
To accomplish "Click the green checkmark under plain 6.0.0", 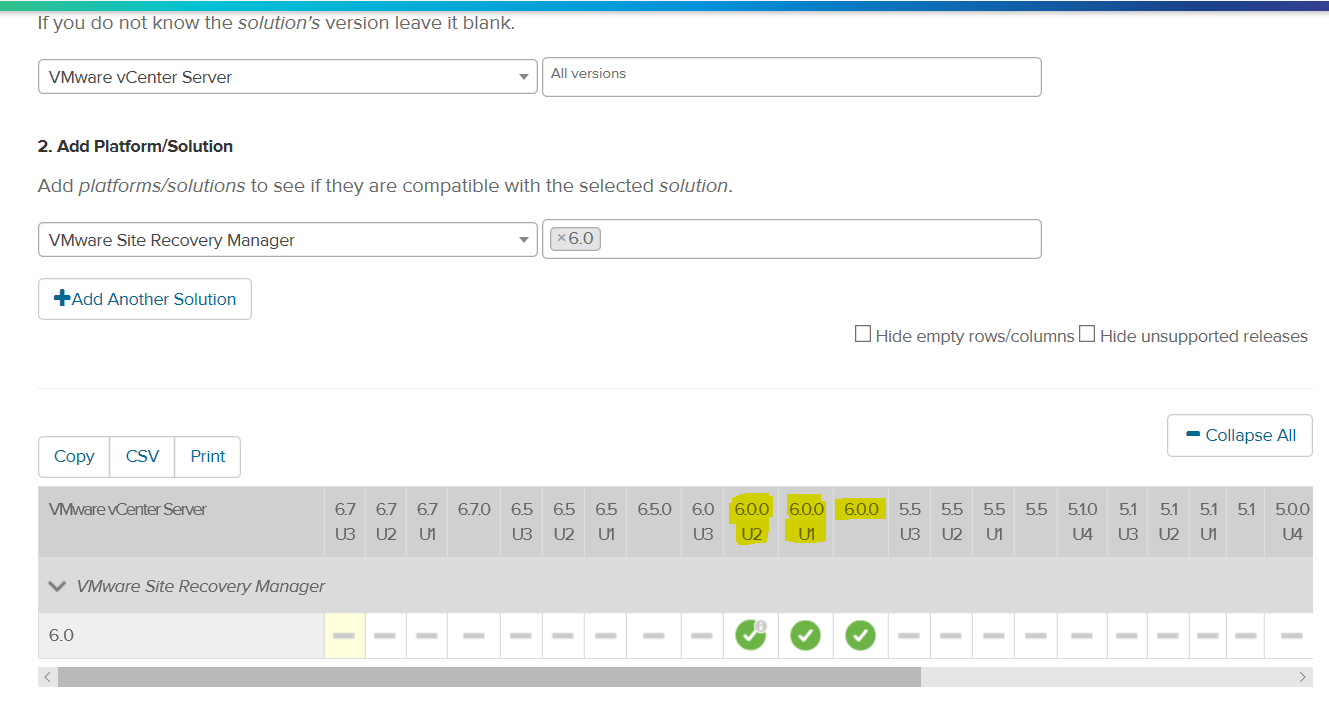I will [x=860, y=635].
